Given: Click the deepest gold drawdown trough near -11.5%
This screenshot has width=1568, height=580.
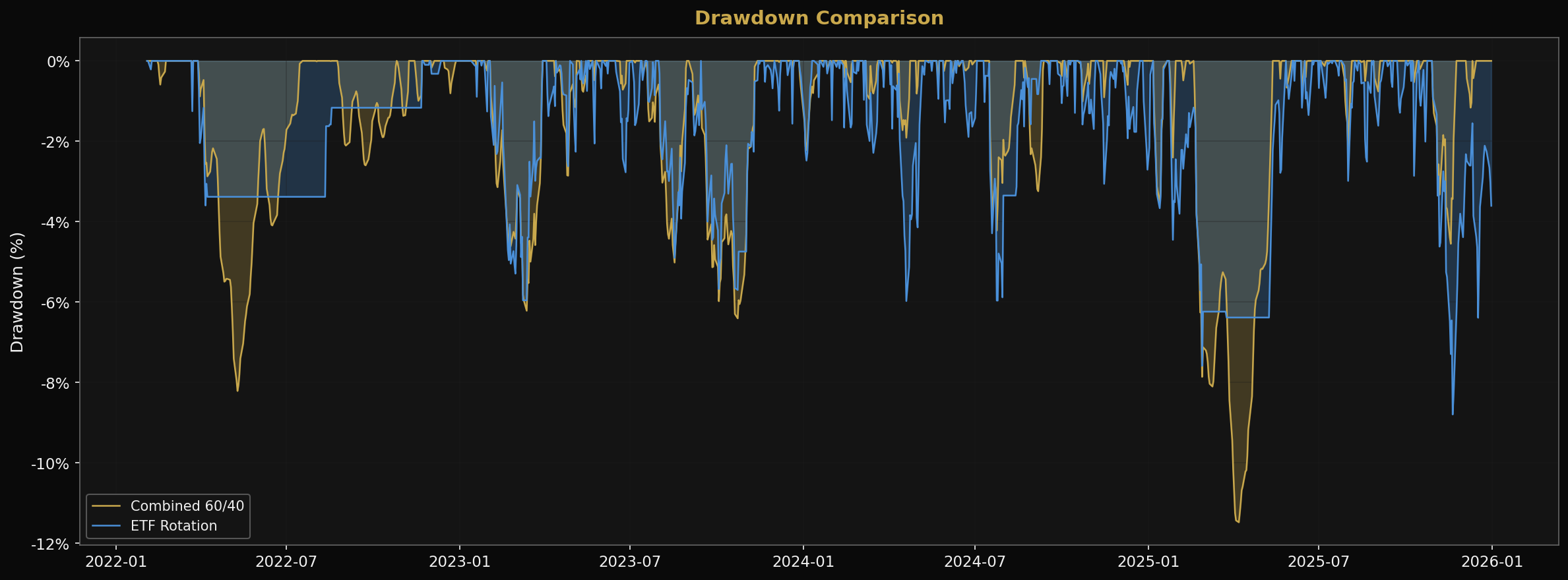Looking at the screenshot, I should point(1238,522).
